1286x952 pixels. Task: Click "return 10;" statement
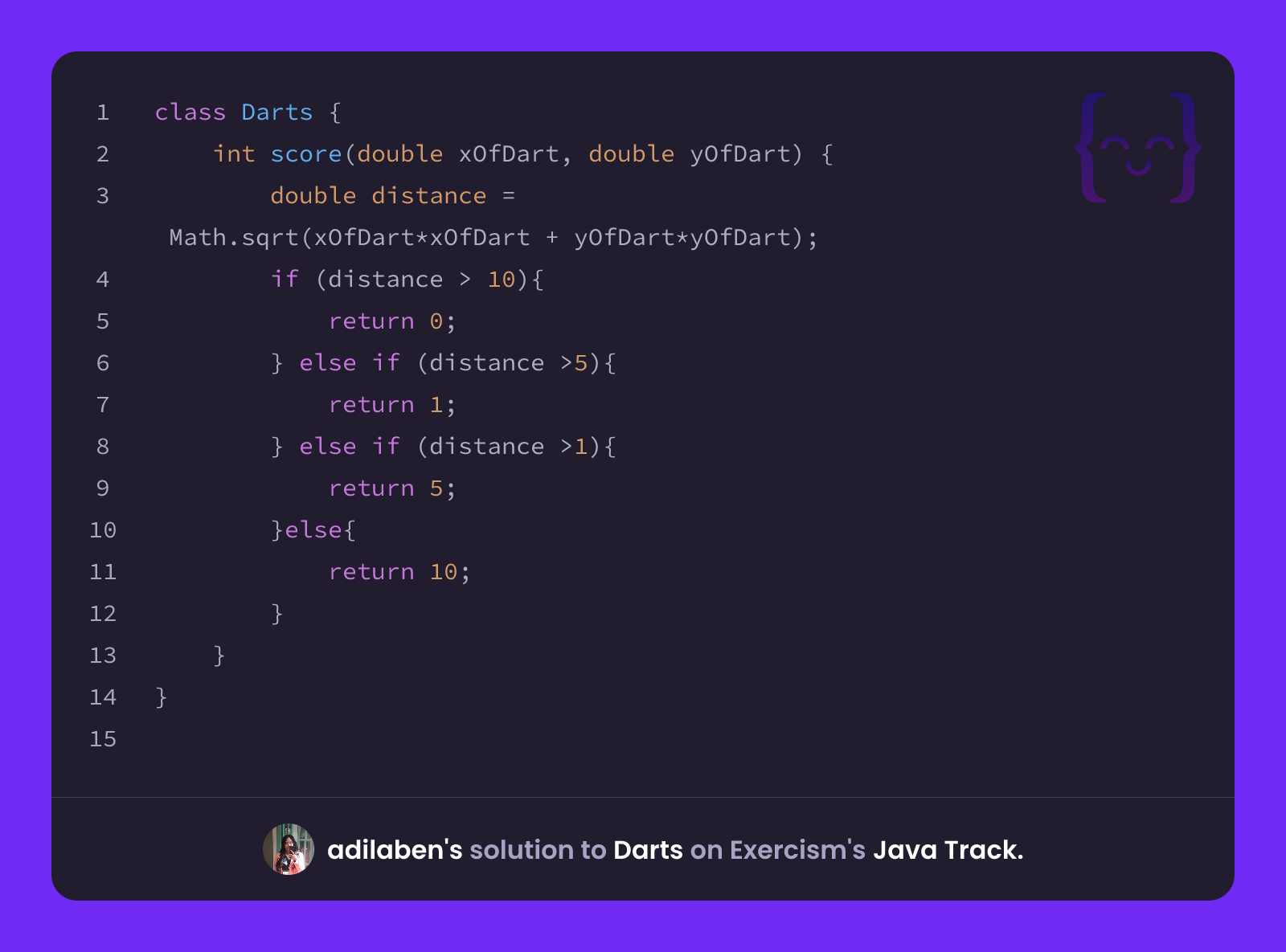click(x=399, y=572)
